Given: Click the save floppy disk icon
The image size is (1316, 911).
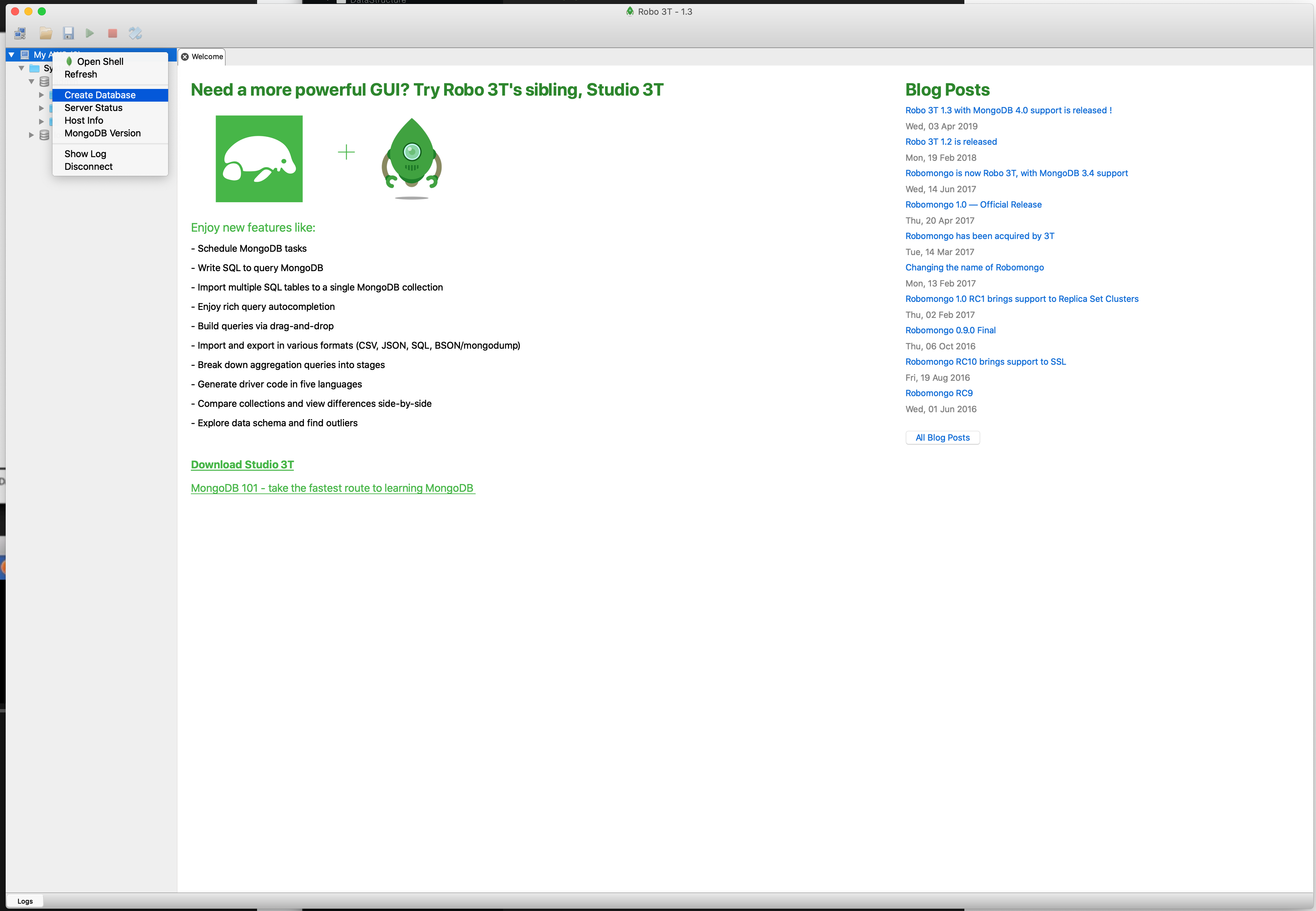Looking at the screenshot, I should pyautogui.click(x=69, y=33).
